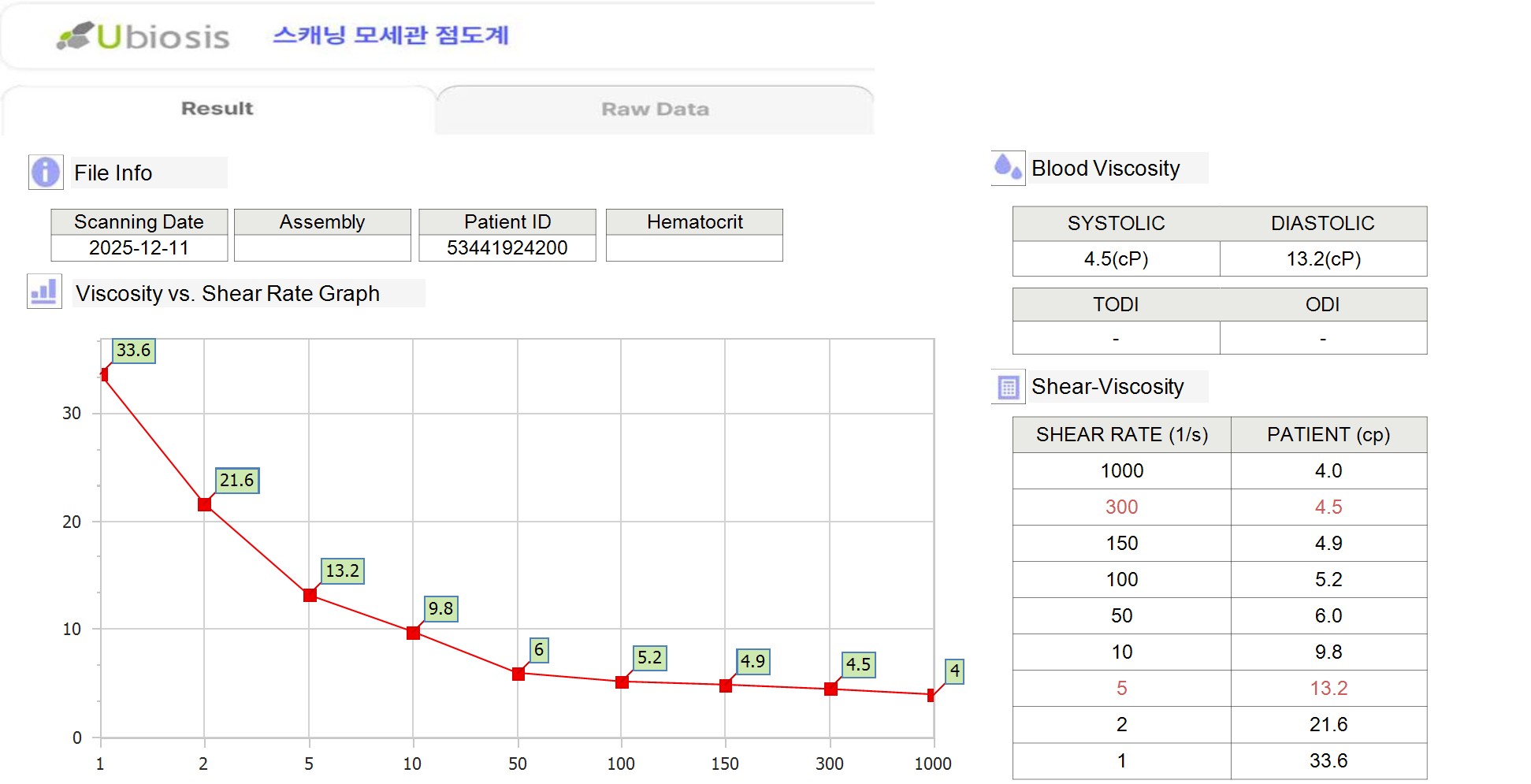Click the red 13.2 patient value cell
This screenshot has height=784, width=1531.
(1328, 689)
